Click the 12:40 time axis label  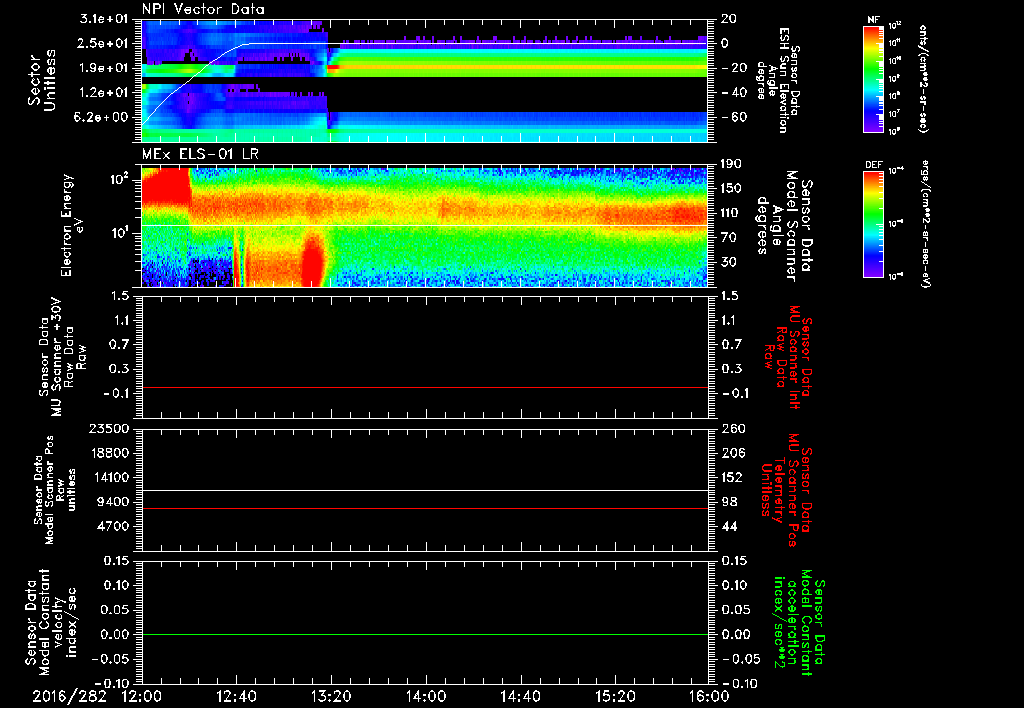[x=236, y=696]
